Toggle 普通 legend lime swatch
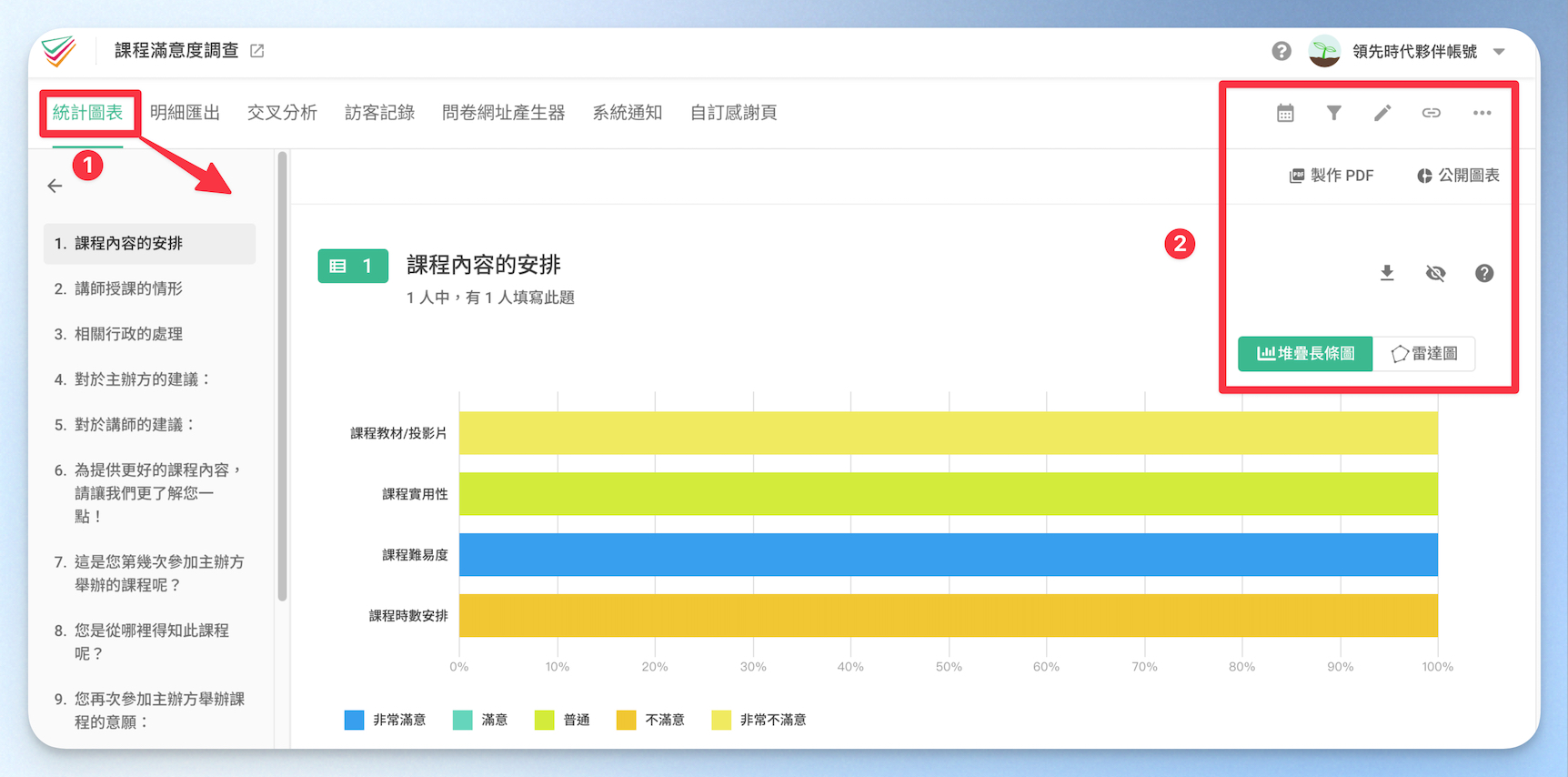The image size is (1568, 777). click(544, 720)
